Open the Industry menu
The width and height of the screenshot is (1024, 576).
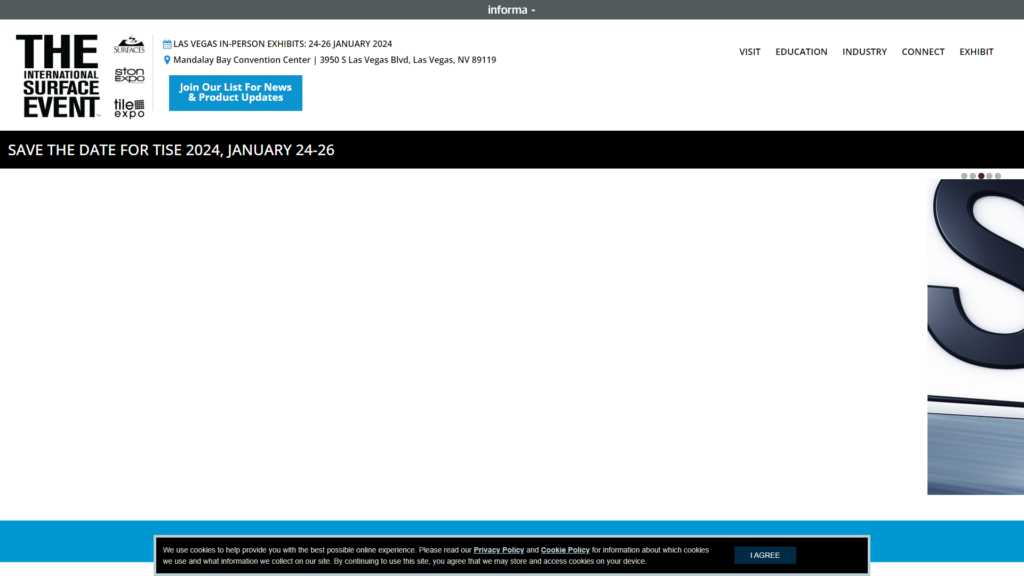pyautogui.click(x=865, y=52)
